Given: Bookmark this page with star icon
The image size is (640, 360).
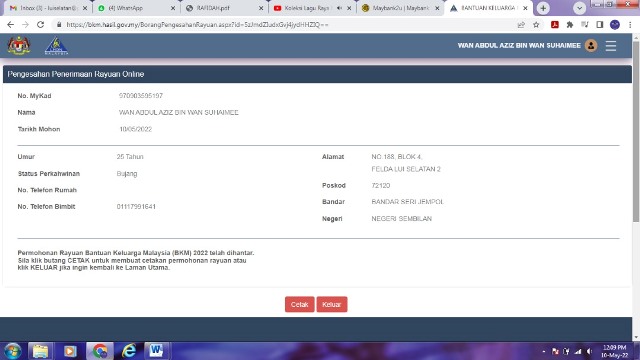Looking at the screenshot, I should pyautogui.click(x=536, y=25).
